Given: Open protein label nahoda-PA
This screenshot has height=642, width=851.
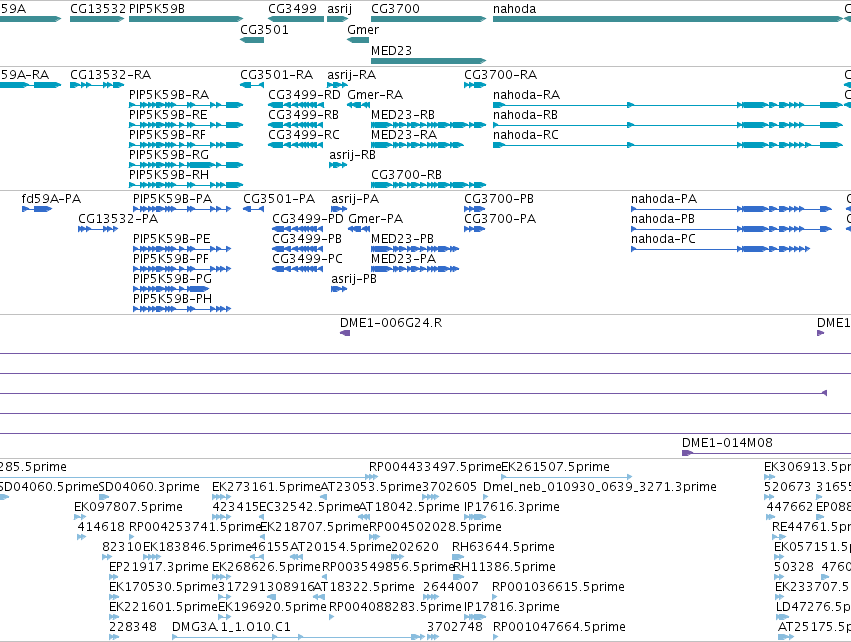Looking at the screenshot, I should 664,199.
